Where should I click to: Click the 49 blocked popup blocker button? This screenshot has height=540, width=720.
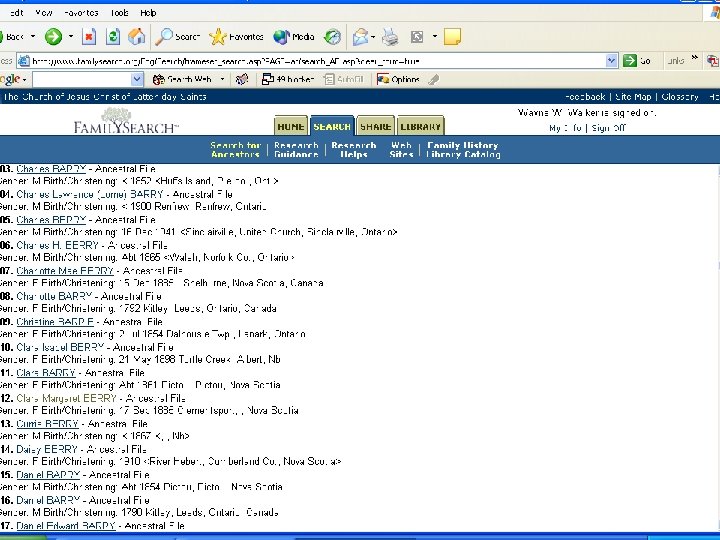[x=288, y=79]
